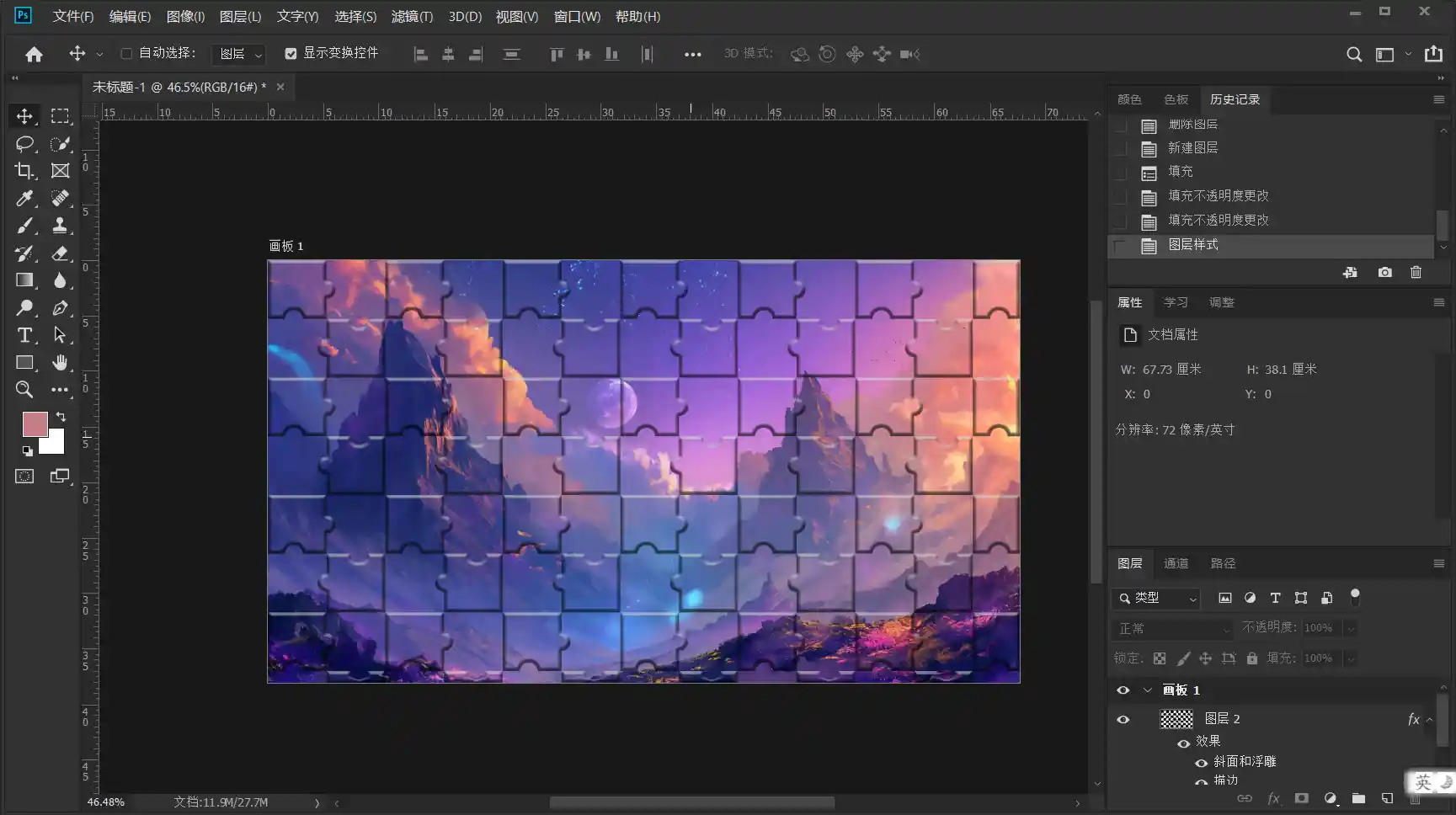Open the 类型 layer filter dropdown
The width and height of the screenshot is (1456, 815).
click(1156, 599)
